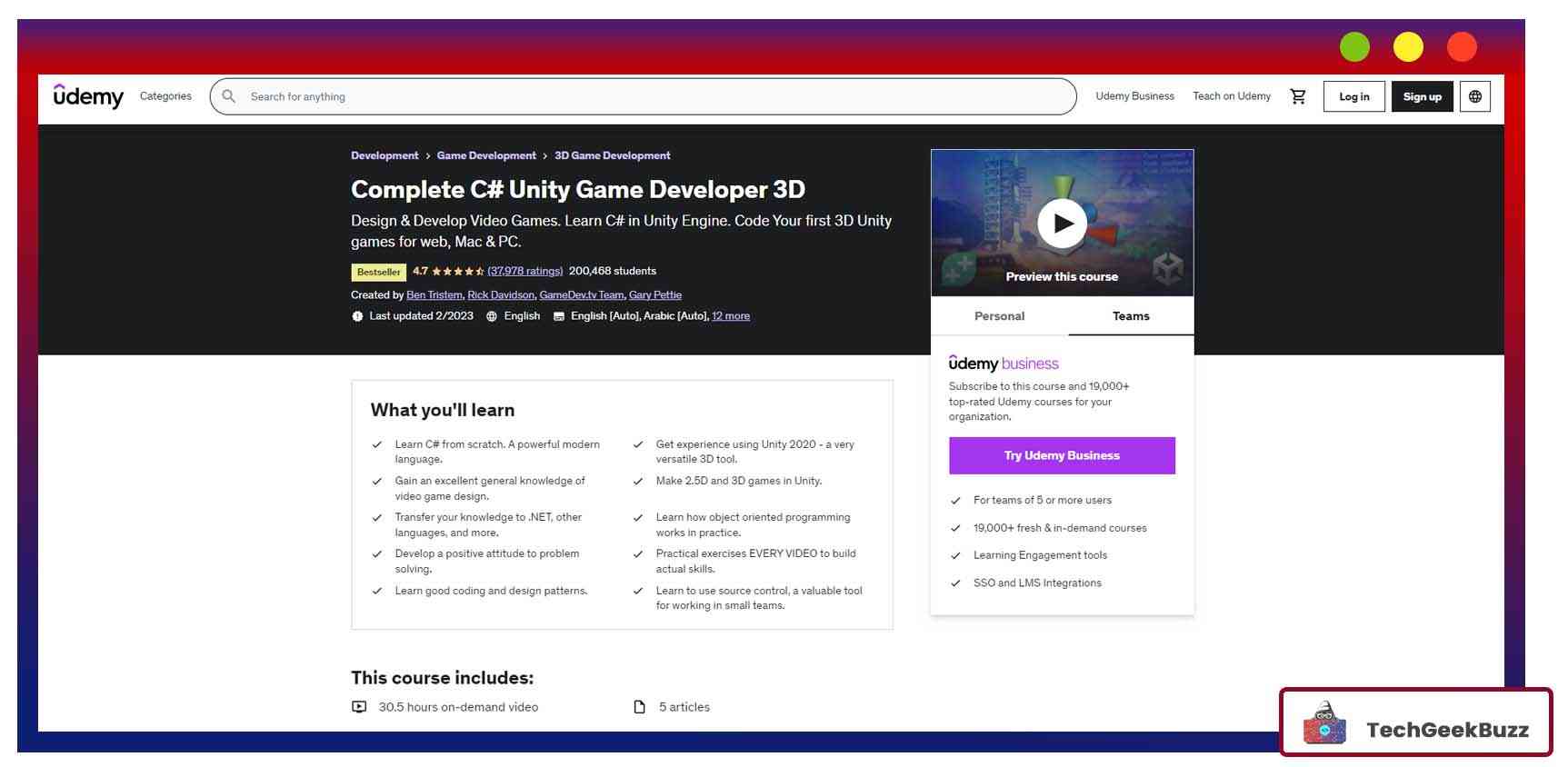Open instructor Ben Tristem's profile
Image resolution: width=1568 pixels, height=767 pixels.
(x=434, y=294)
